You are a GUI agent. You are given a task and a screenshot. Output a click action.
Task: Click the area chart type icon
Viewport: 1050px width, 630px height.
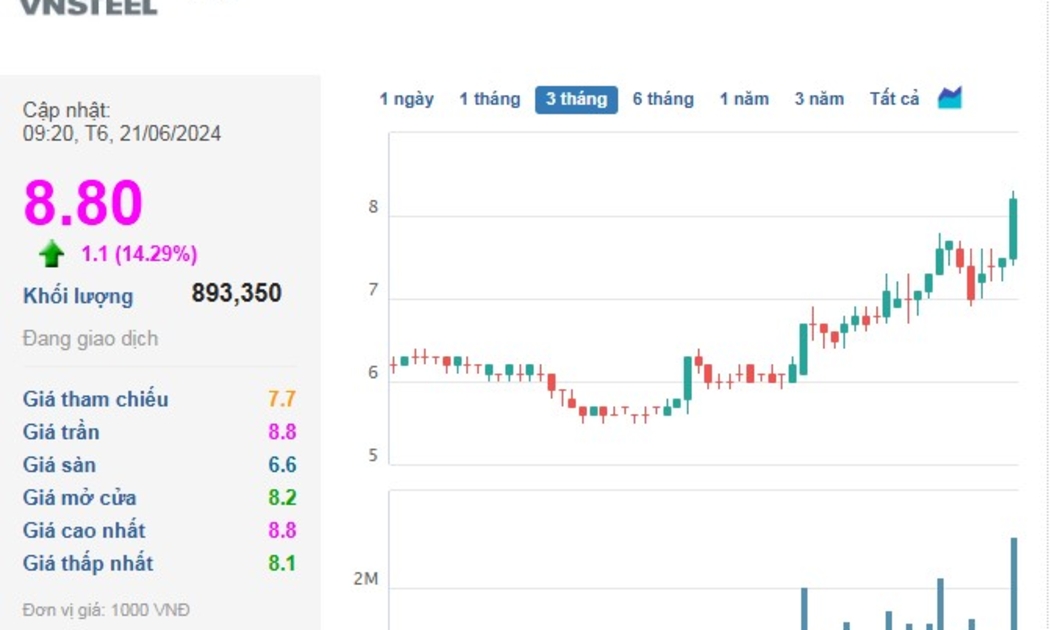coord(949,98)
